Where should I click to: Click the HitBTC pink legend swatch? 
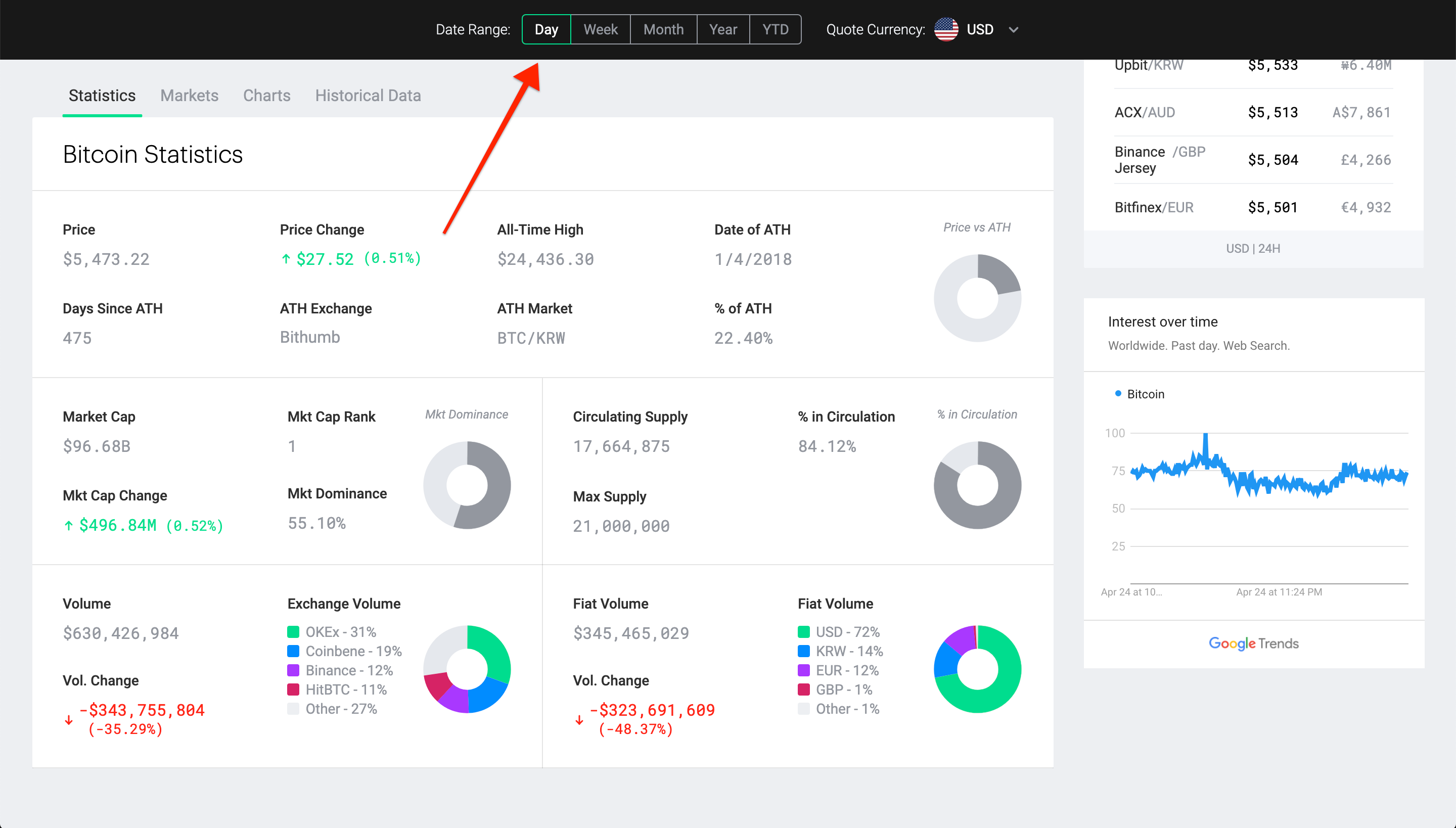[293, 689]
